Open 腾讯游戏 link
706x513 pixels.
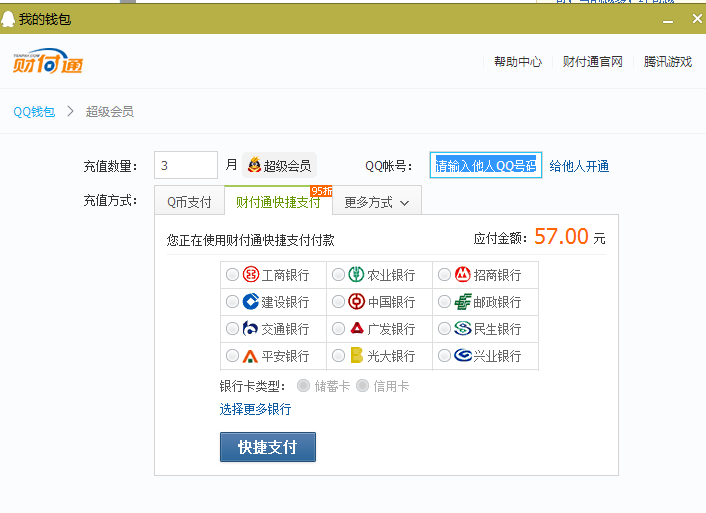[668, 62]
